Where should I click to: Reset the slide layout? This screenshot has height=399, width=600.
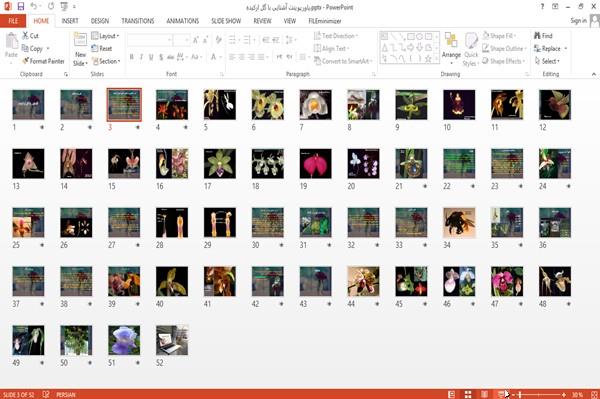(x=102, y=48)
